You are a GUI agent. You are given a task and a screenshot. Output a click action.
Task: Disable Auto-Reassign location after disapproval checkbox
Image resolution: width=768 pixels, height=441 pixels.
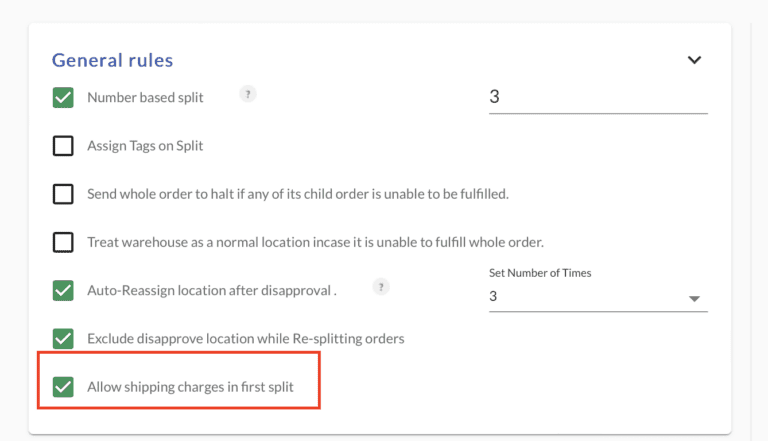(x=63, y=290)
